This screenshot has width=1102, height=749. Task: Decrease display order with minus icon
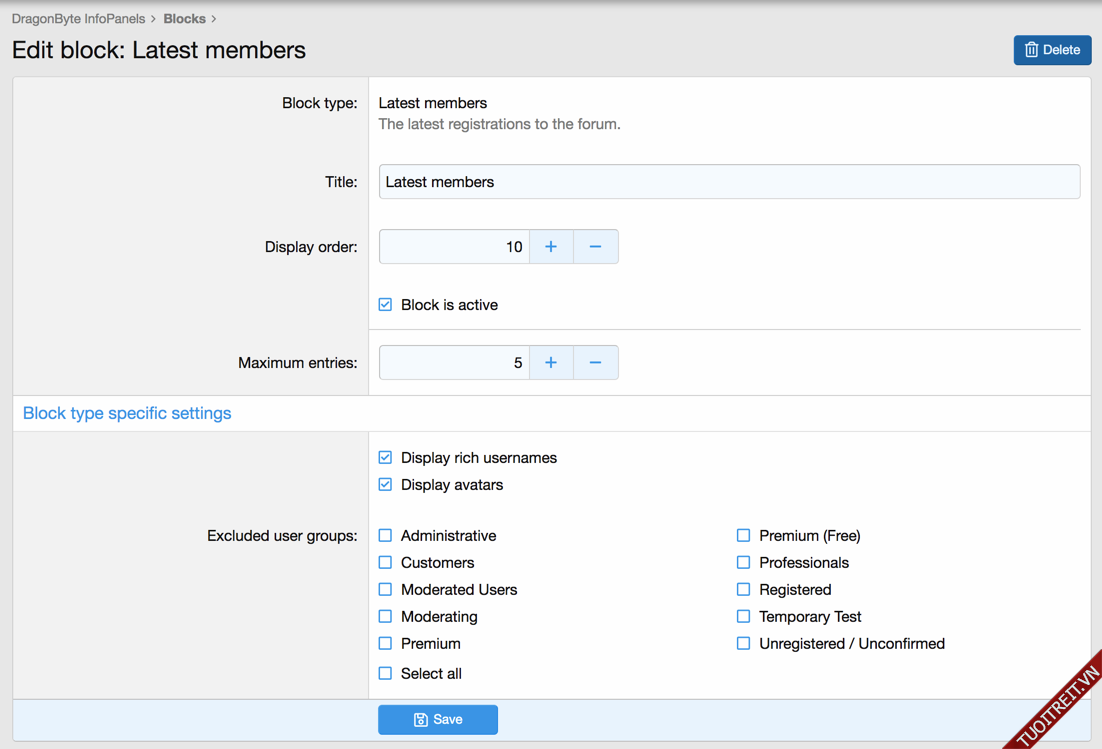click(x=595, y=247)
